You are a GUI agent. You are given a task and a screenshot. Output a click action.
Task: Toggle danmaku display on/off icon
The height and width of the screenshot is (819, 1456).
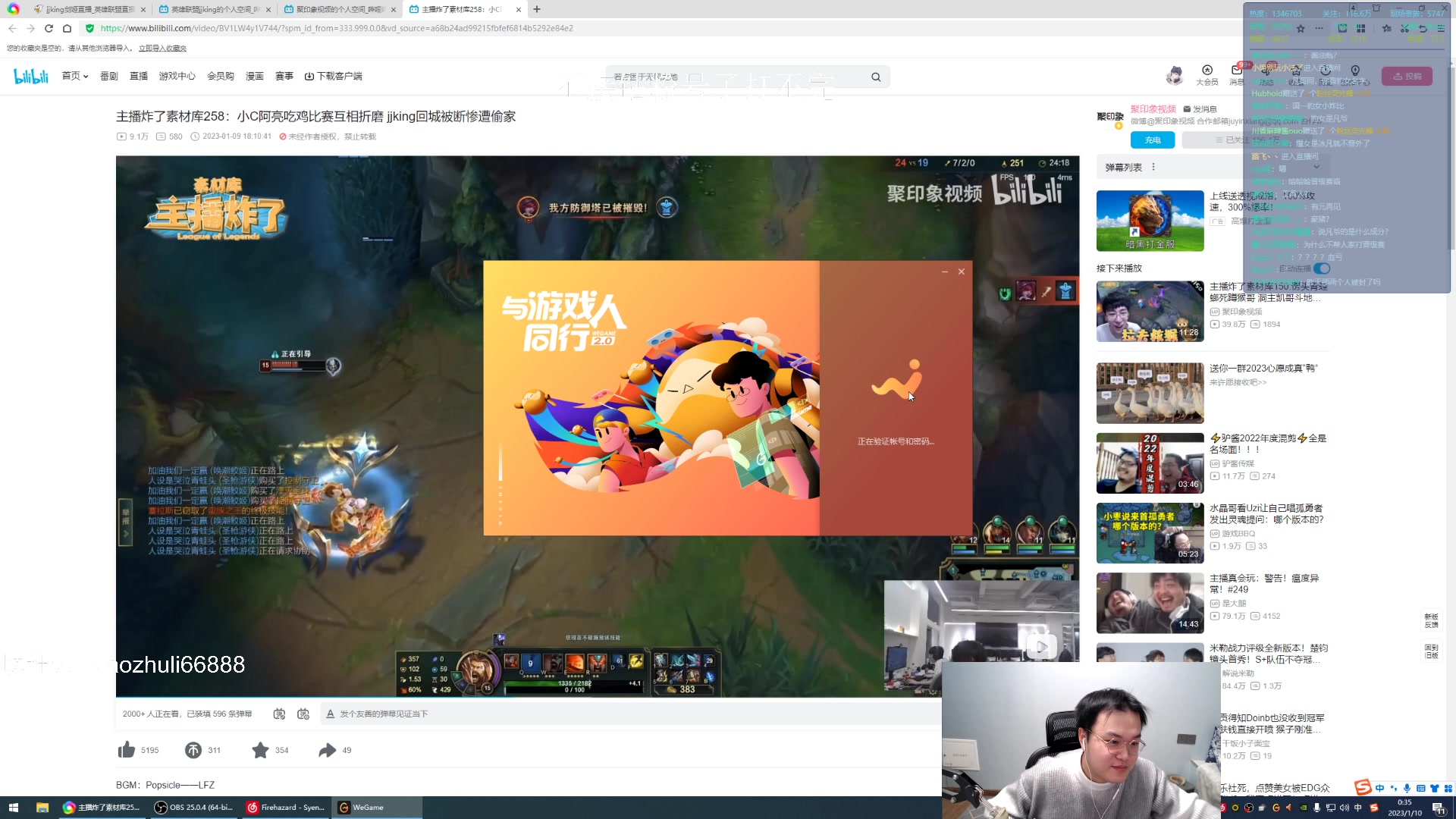(x=279, y=714)
